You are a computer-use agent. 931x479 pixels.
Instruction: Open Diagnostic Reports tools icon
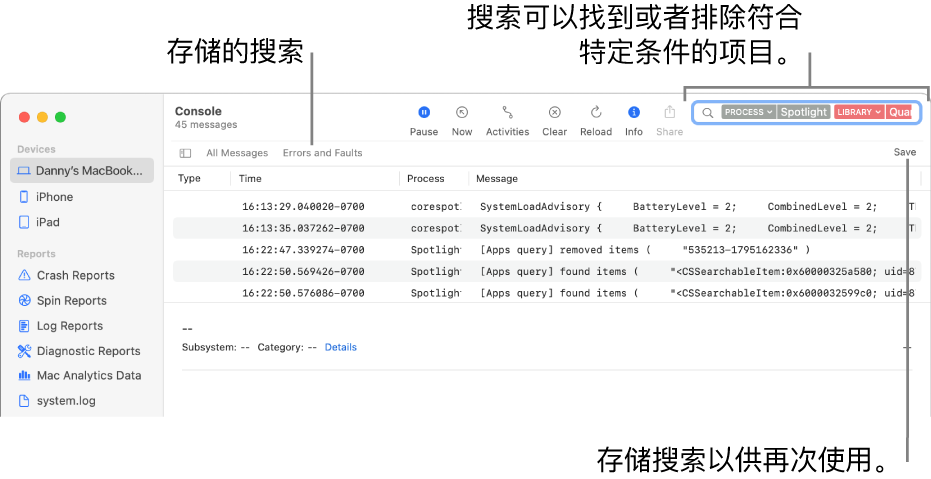pyautogui.click(x=24, y=351)
